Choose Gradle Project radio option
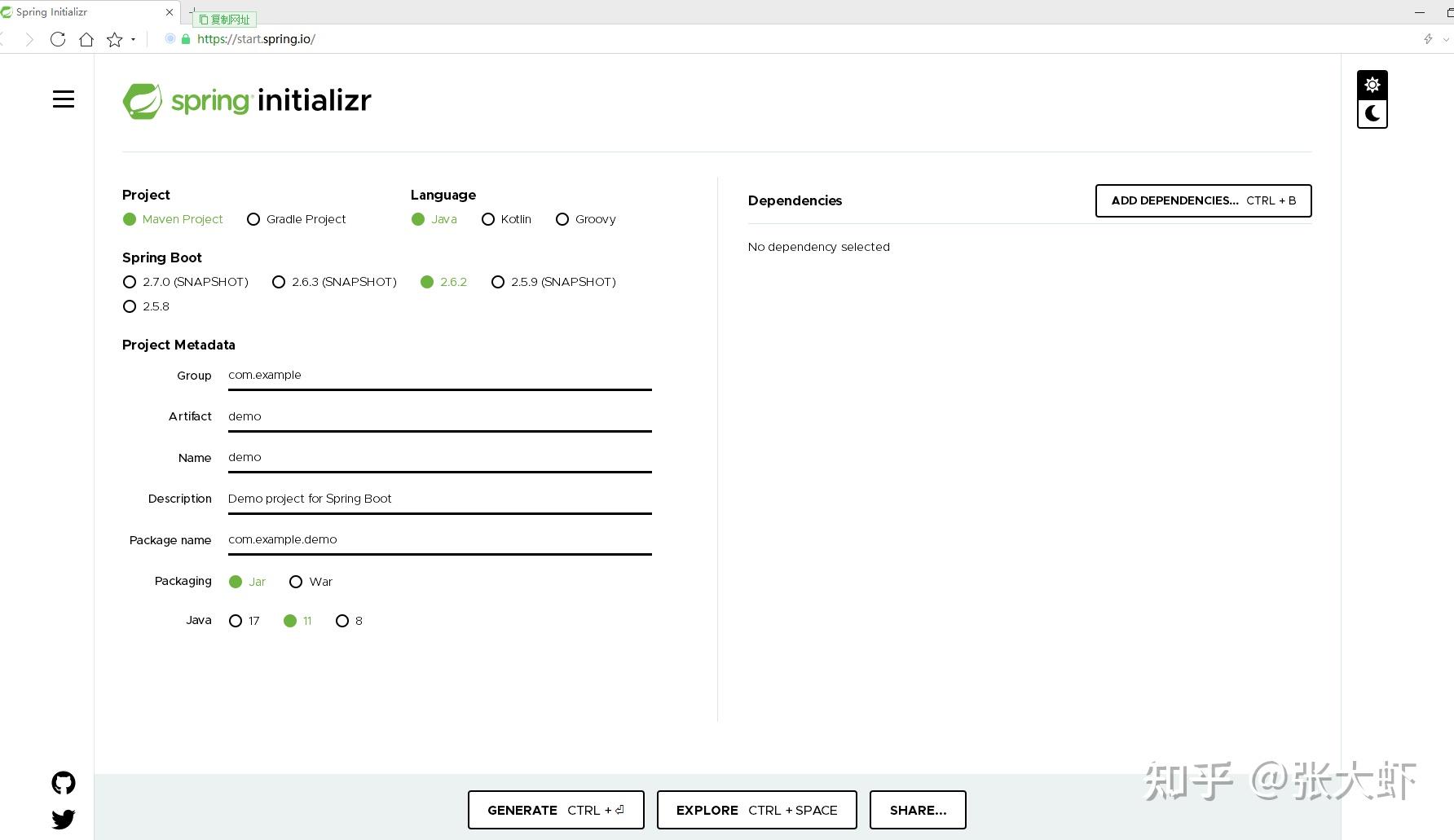Viewport: 1454px width, 840px height. [297, 219]
